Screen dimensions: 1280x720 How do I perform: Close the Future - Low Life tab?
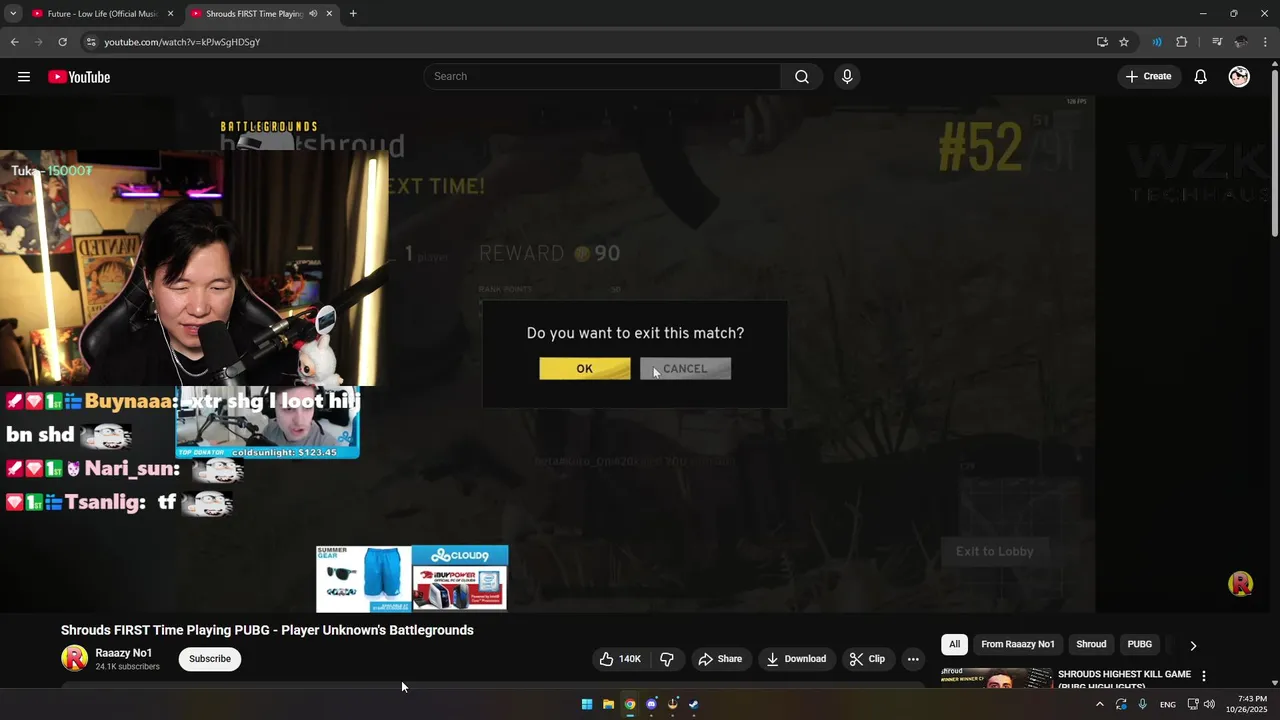coord(170,14)
